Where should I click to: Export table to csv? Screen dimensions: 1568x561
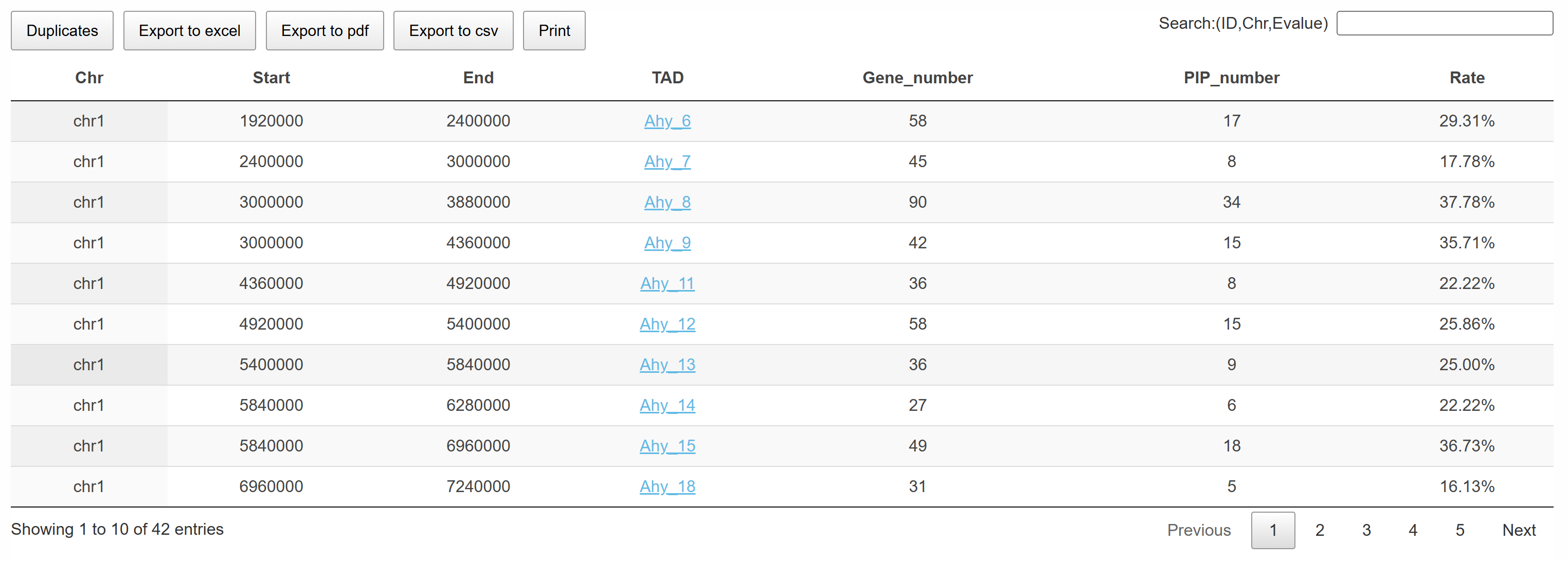pos(453,30)
